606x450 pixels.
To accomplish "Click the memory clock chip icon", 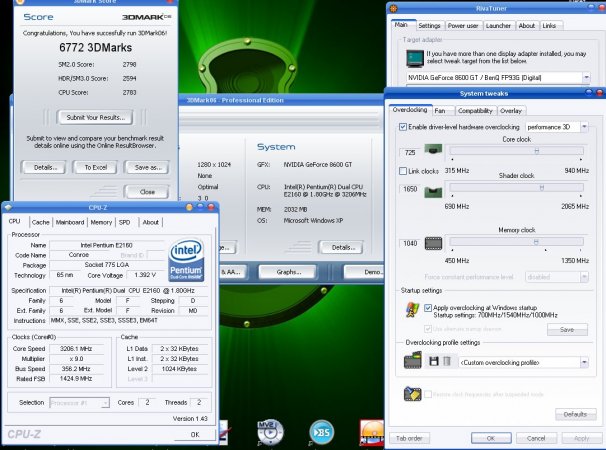I will (433, 243).
